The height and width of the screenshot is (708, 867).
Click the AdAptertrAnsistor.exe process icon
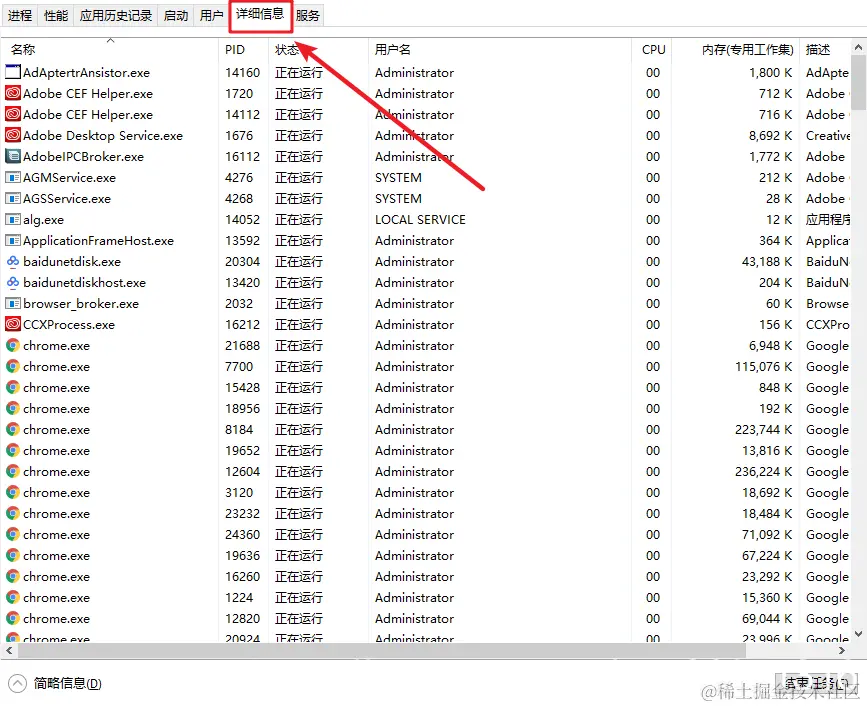click(x=13, y=72)
